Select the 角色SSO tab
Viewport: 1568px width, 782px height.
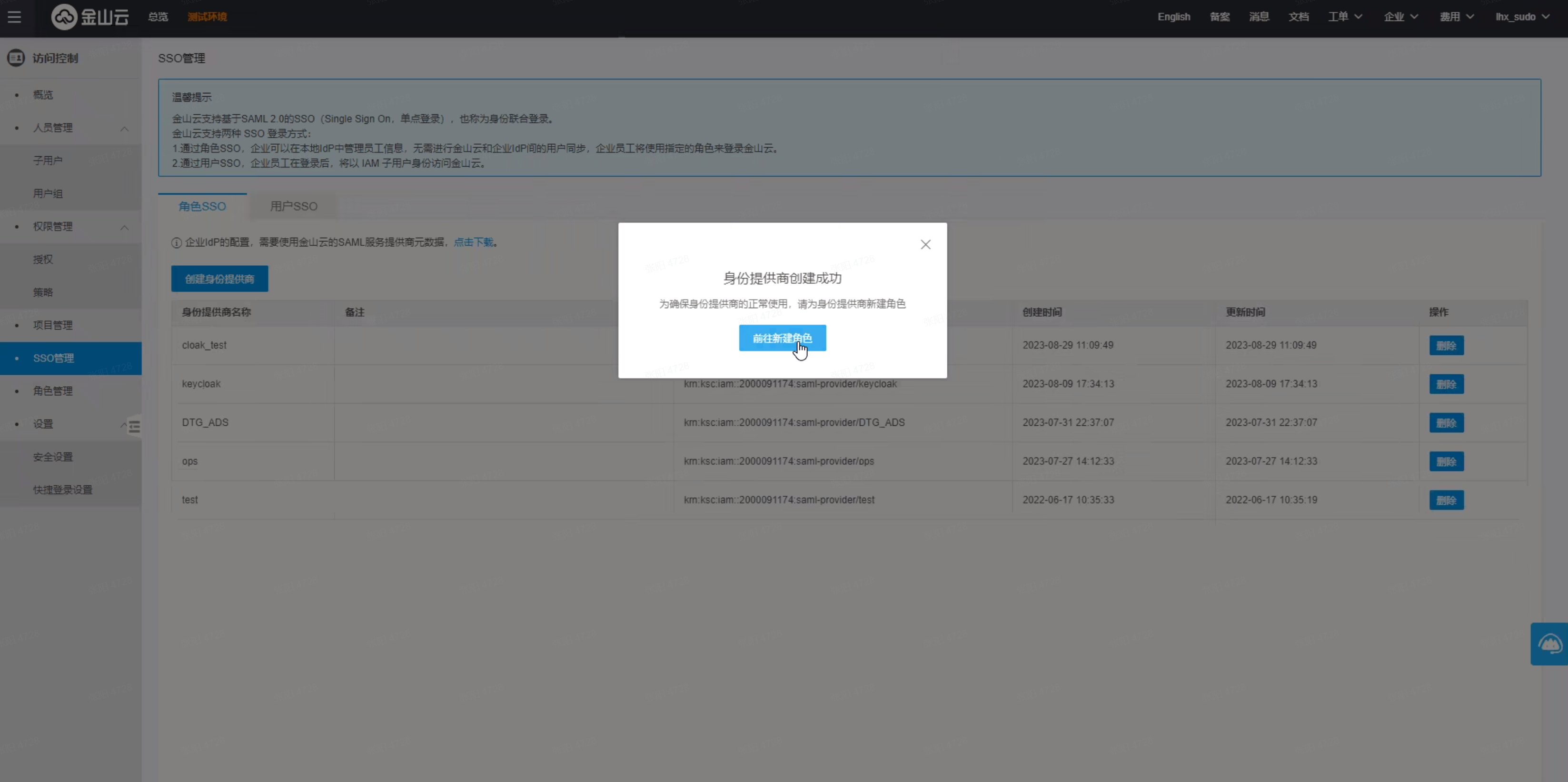[x=202, y=207]
